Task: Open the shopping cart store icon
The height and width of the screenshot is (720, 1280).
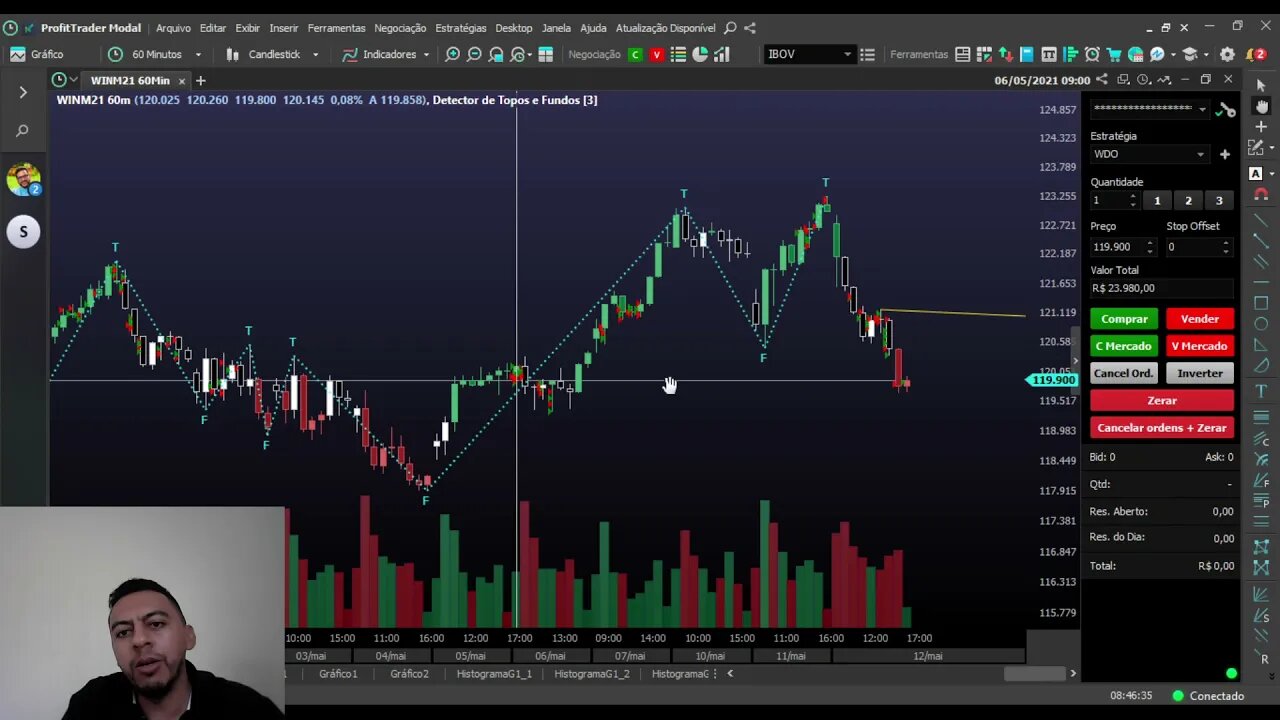Action: click(x=1114, y=54)
